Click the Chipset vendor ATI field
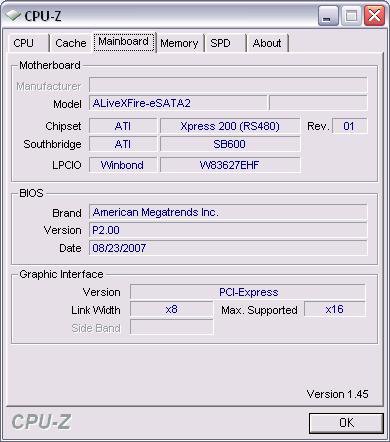The image size is (390, 442). pyautogui.click(x=123, y=126)
